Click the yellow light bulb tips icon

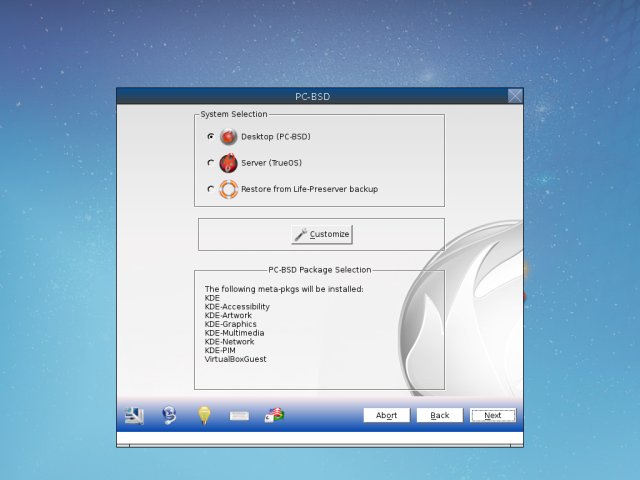pyautogui.click(x=204, y=416)
